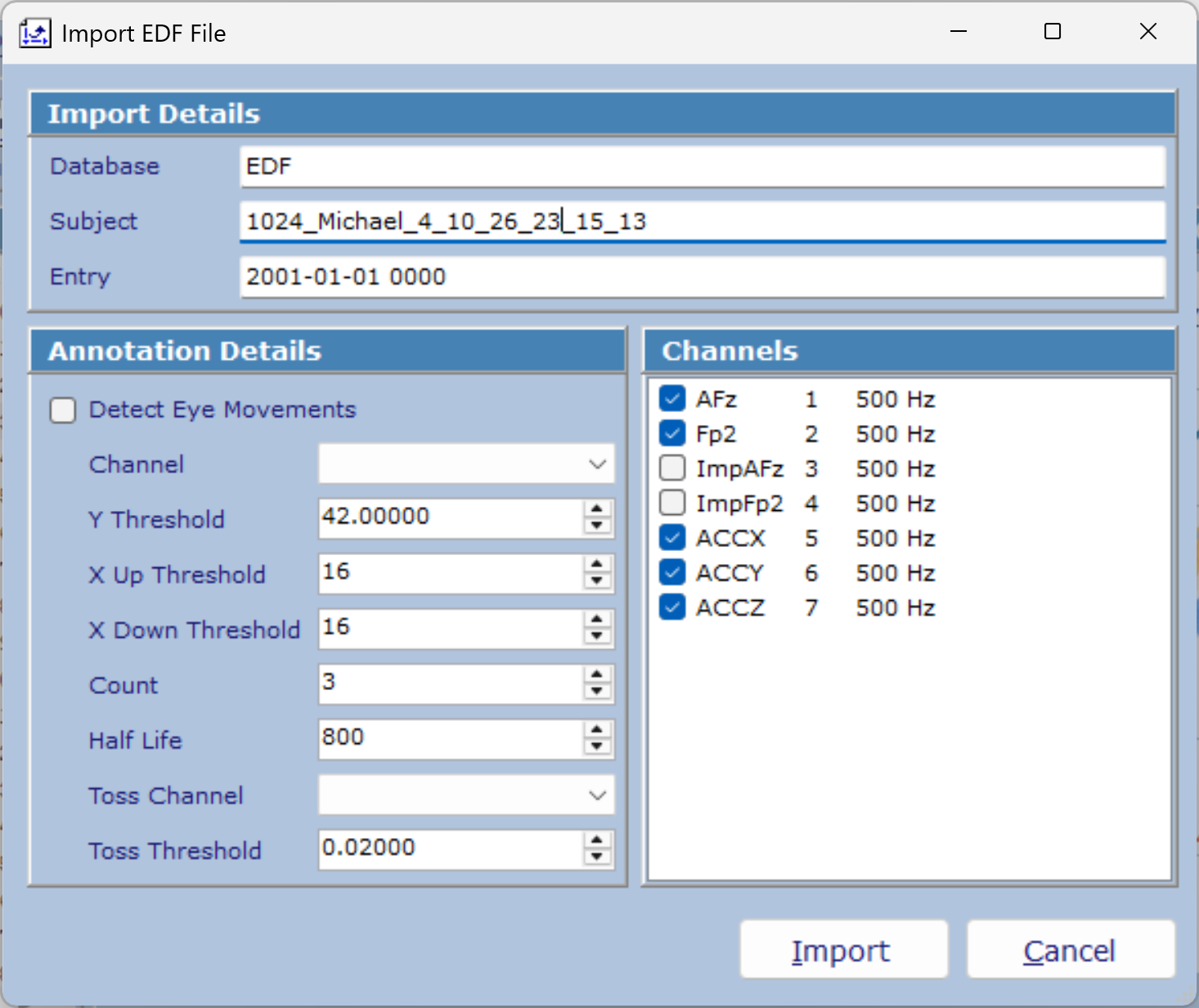
Task: Open the Channel dropdown
Action: [466, 464]
